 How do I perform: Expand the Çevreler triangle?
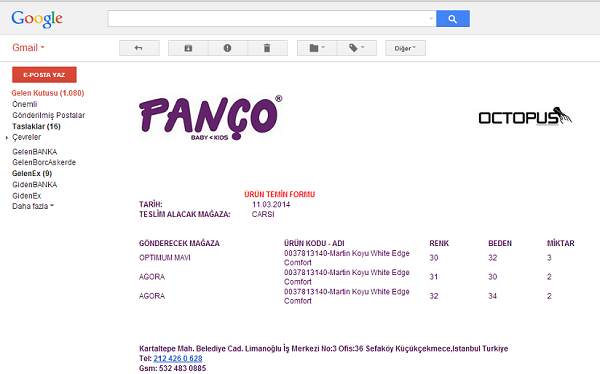tap(7, 137)
